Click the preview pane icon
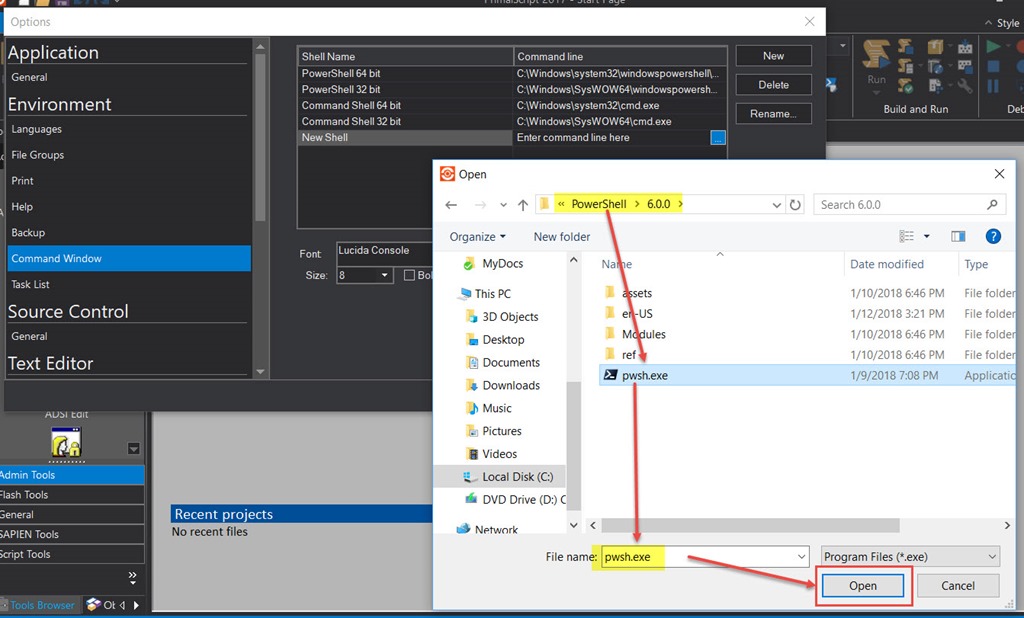Screen dimensions: 1024x618 [x=958, y=236]
